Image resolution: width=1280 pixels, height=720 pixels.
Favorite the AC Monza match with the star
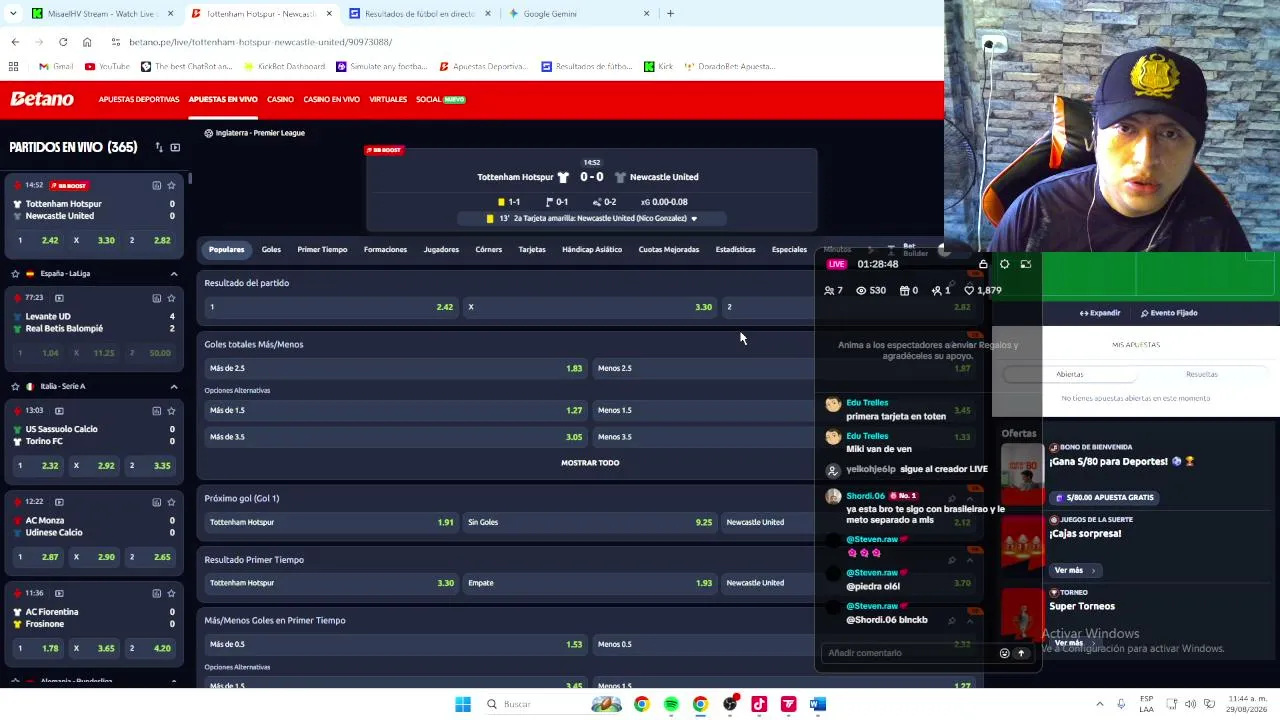[171, 502]
